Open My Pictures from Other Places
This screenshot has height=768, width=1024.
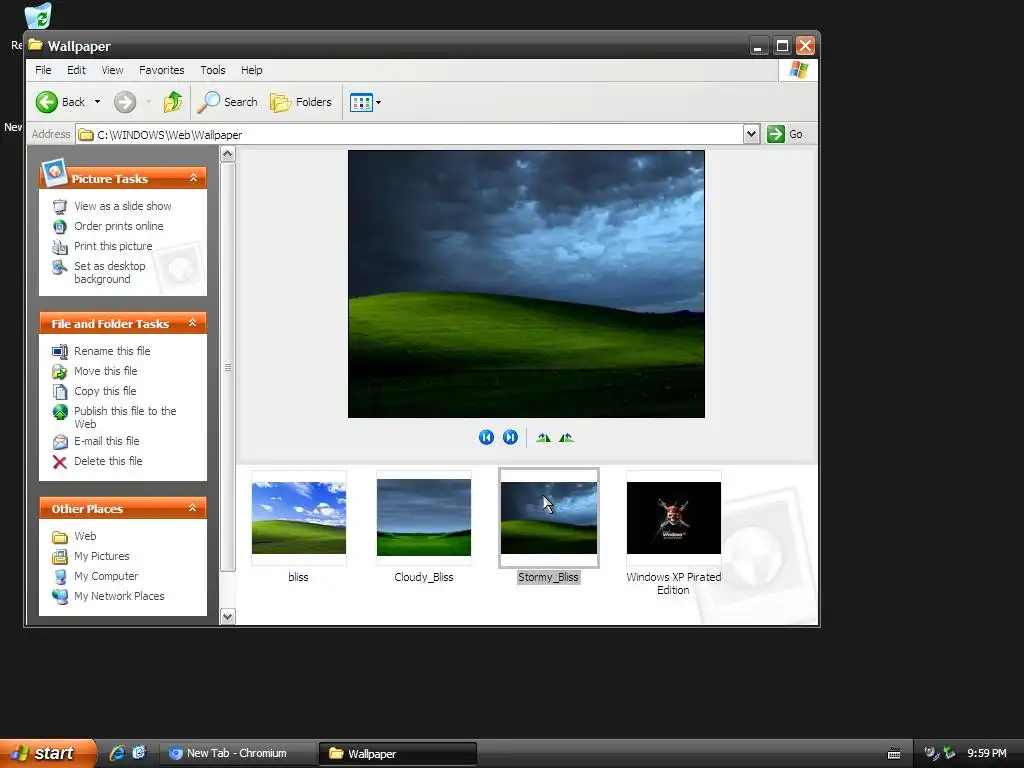pyautogui.click(x=102, y=556)
